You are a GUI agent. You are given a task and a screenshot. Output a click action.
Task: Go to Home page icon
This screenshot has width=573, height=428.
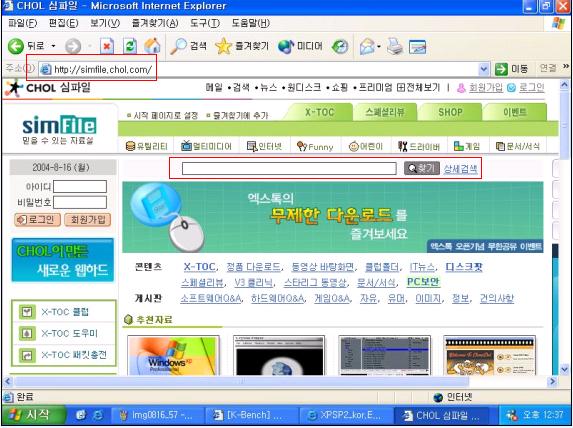coord(152,46)
